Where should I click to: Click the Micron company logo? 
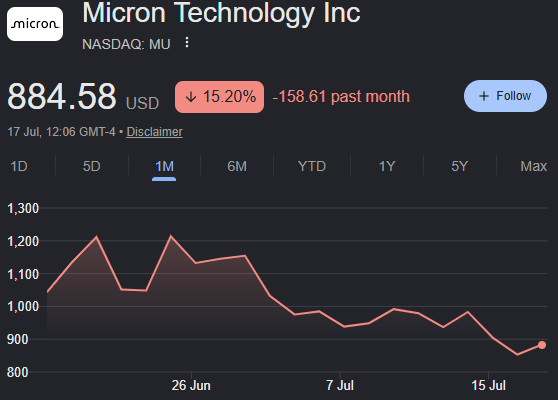point(35,24)
